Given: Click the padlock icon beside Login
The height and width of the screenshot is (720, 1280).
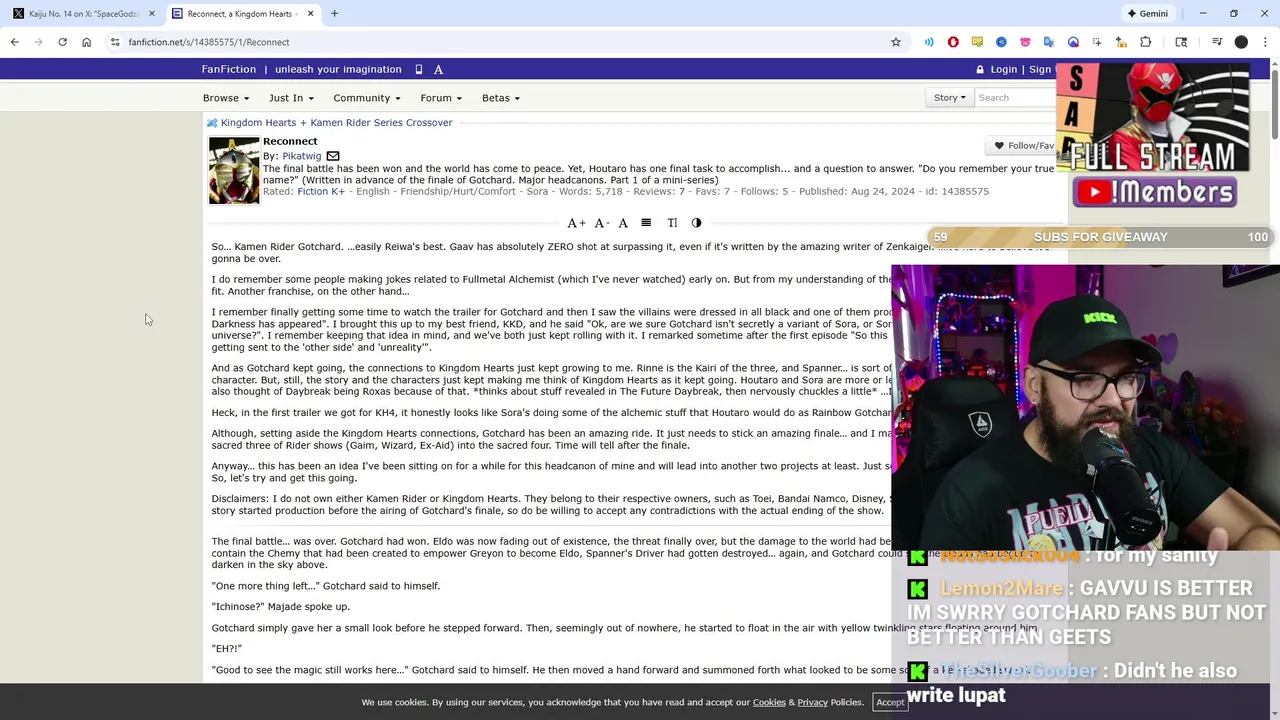Looking at the screenshot, I should pyautogui.click(x=980, y=69).
